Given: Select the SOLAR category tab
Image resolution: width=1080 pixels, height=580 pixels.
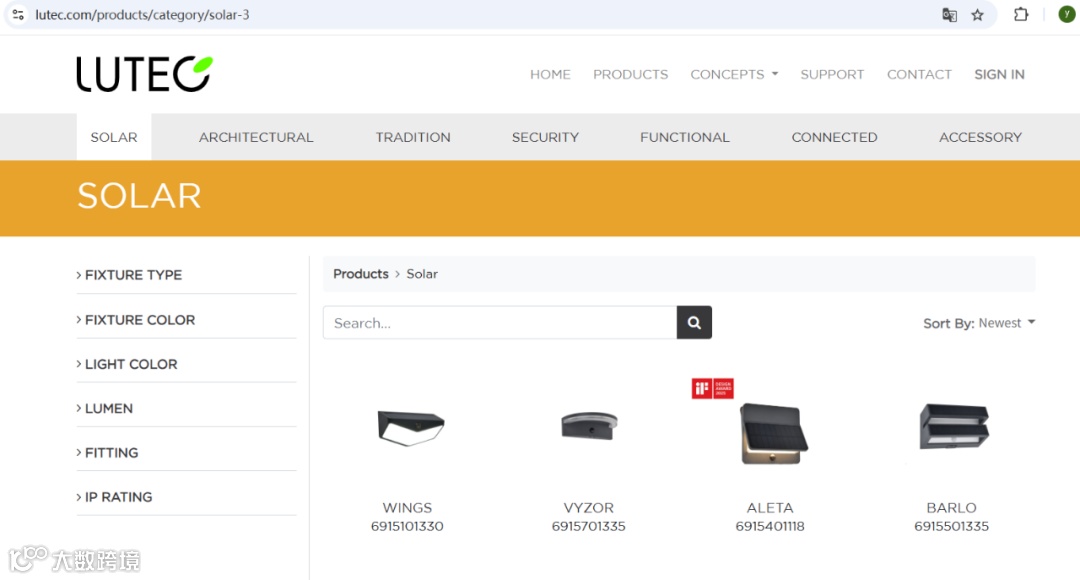Looking at the screenshot, I should point(114,137).
